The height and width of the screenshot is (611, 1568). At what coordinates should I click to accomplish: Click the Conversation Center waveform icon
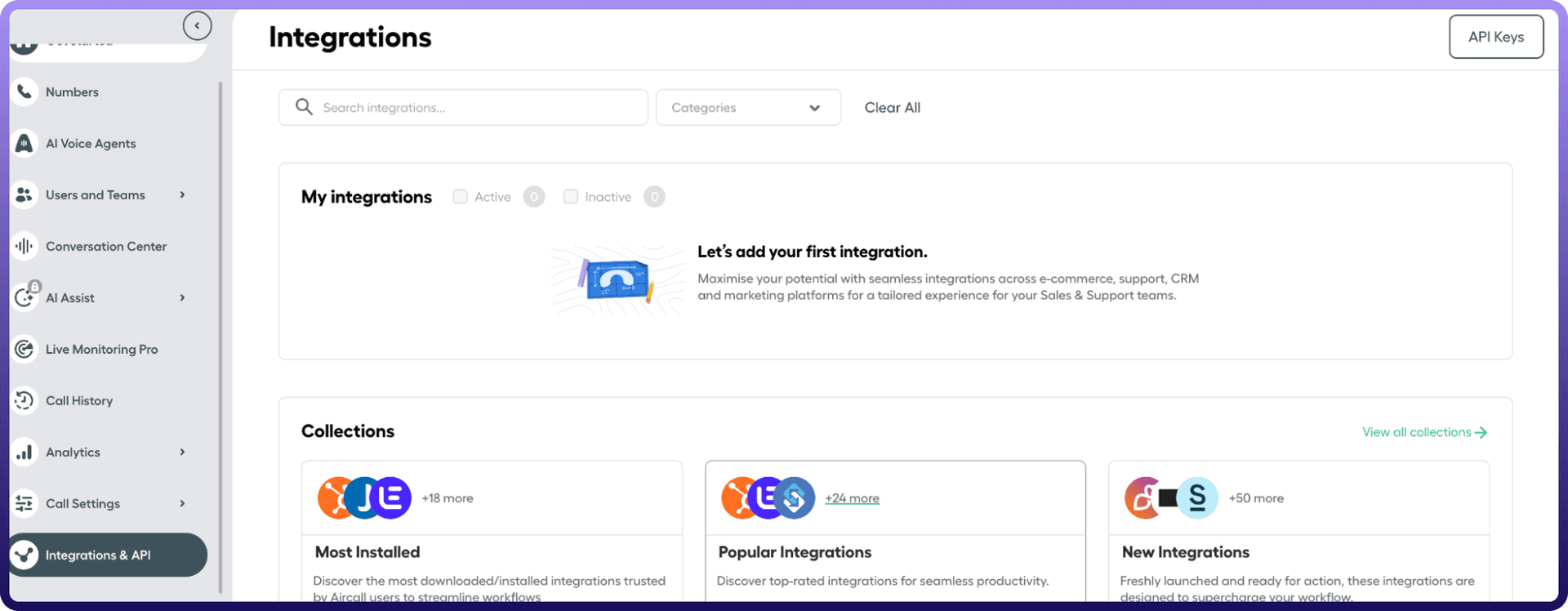click(x=24, y=247)
